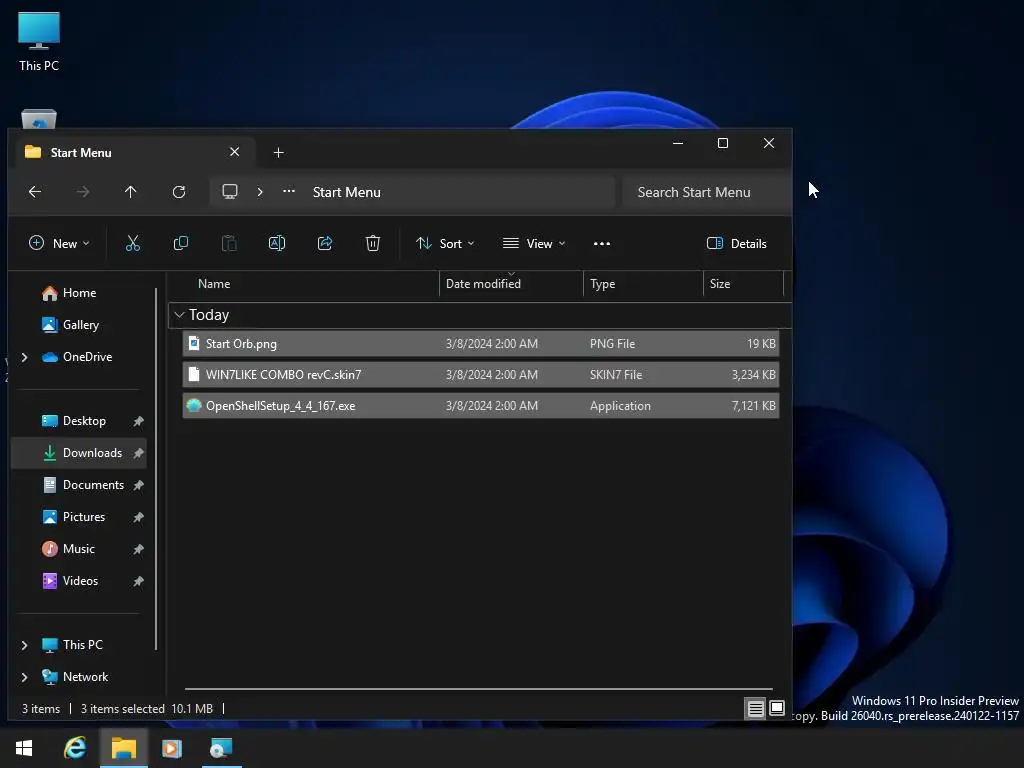
Task: Select WIN7LIKE COMBO revC.skin7 file
Action: pyautogui.click(x=481, y=375)
